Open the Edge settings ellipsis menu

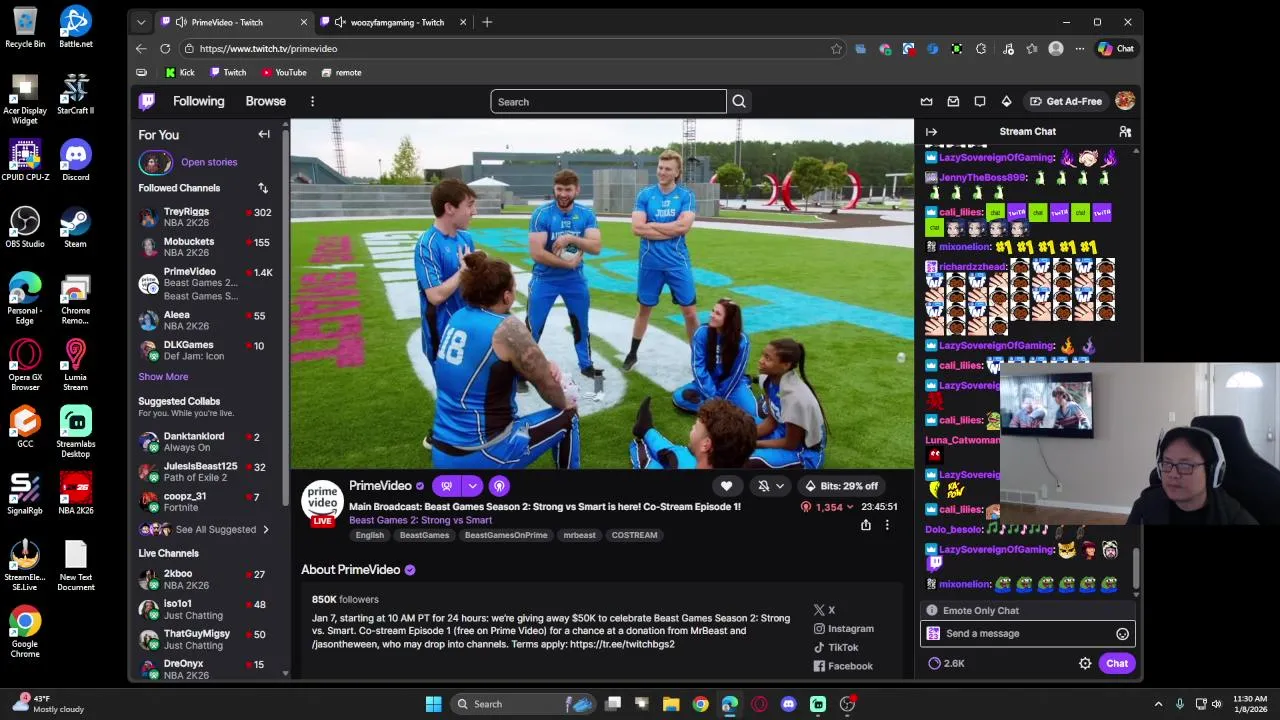click(x=1079, y=48)
